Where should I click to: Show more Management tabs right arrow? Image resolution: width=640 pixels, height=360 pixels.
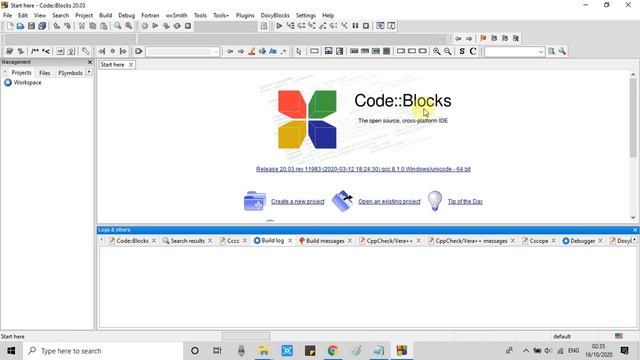coord(89,73)
